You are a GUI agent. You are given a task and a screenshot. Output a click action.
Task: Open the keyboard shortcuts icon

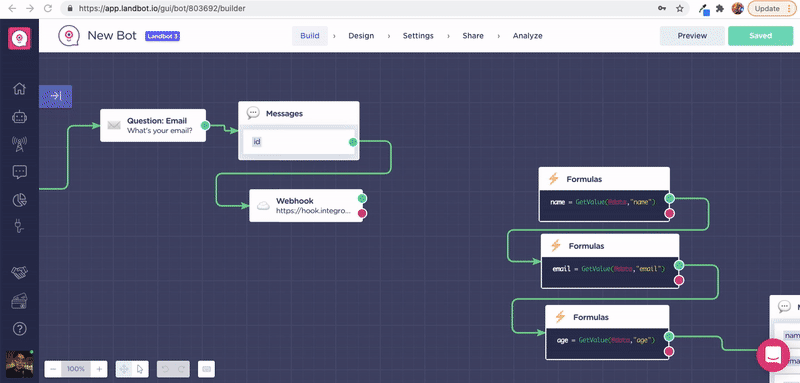click(206, 369)
